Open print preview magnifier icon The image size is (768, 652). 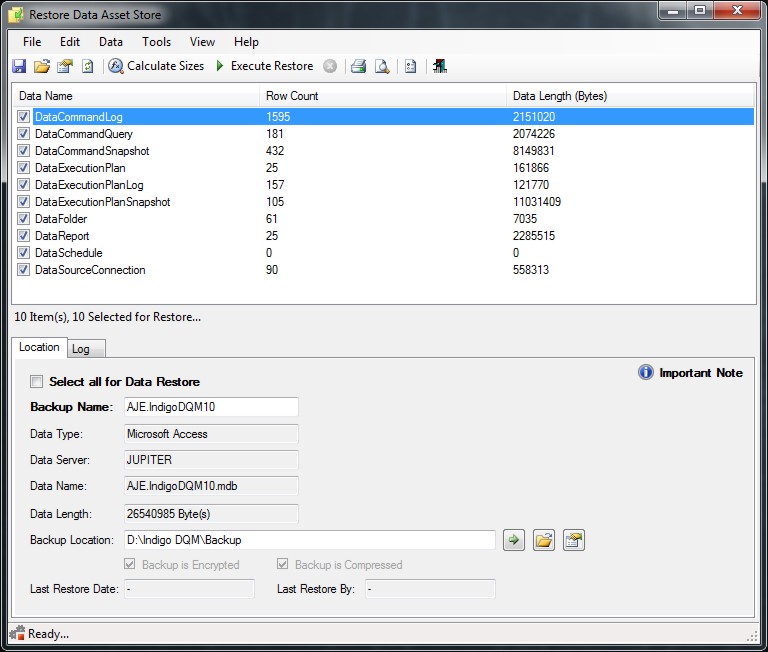[381, 66]
